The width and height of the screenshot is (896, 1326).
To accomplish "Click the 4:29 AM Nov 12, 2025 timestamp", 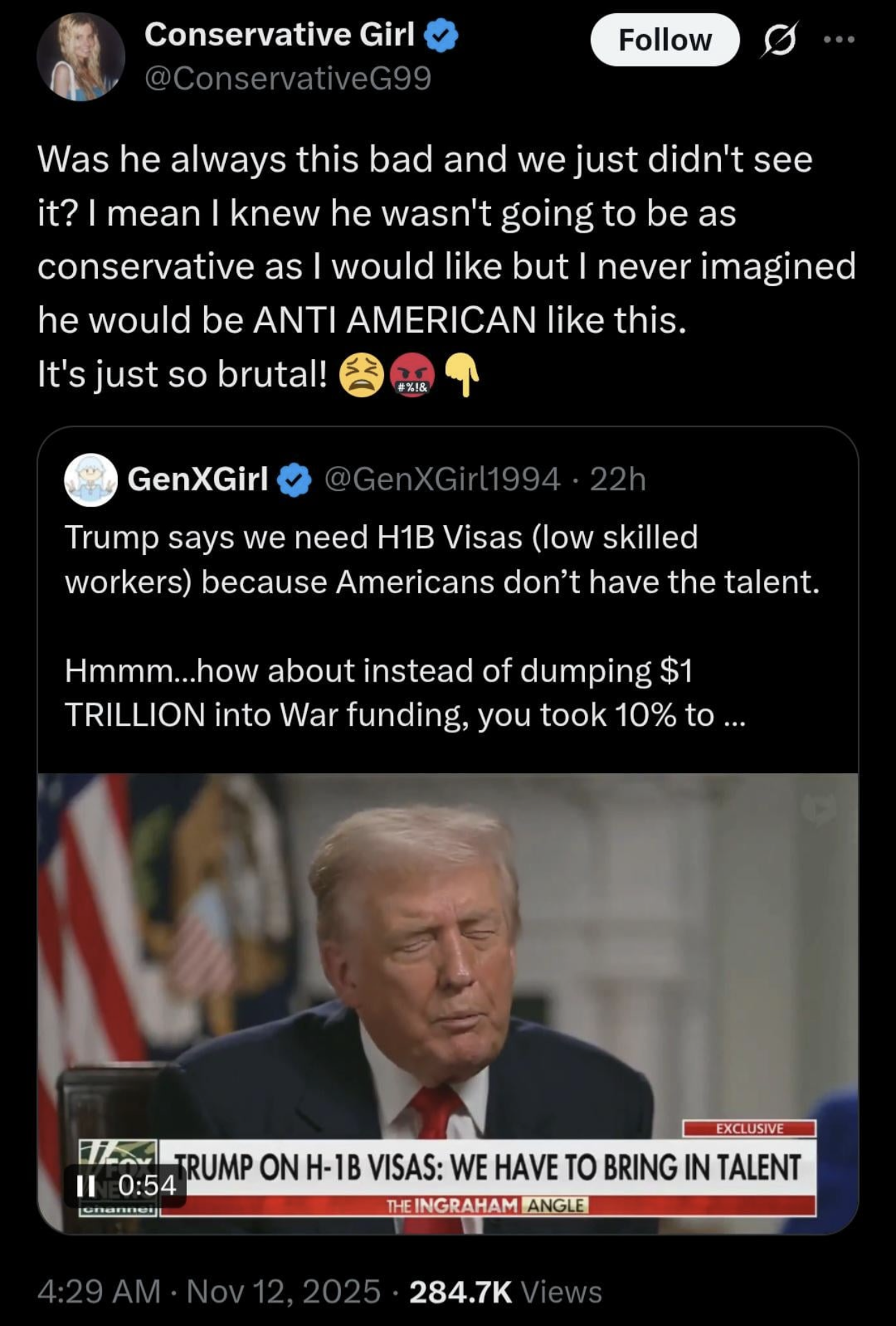I will click(209, 1292).
